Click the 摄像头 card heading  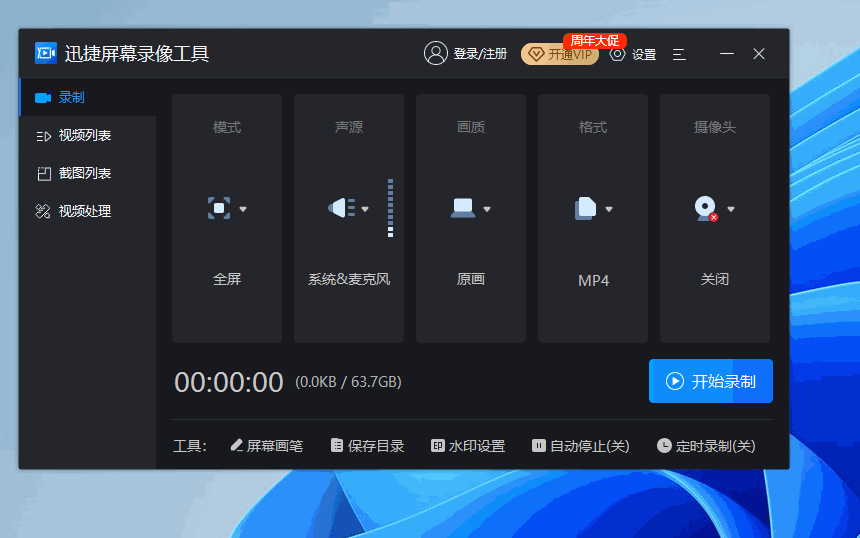click(715, 127)
